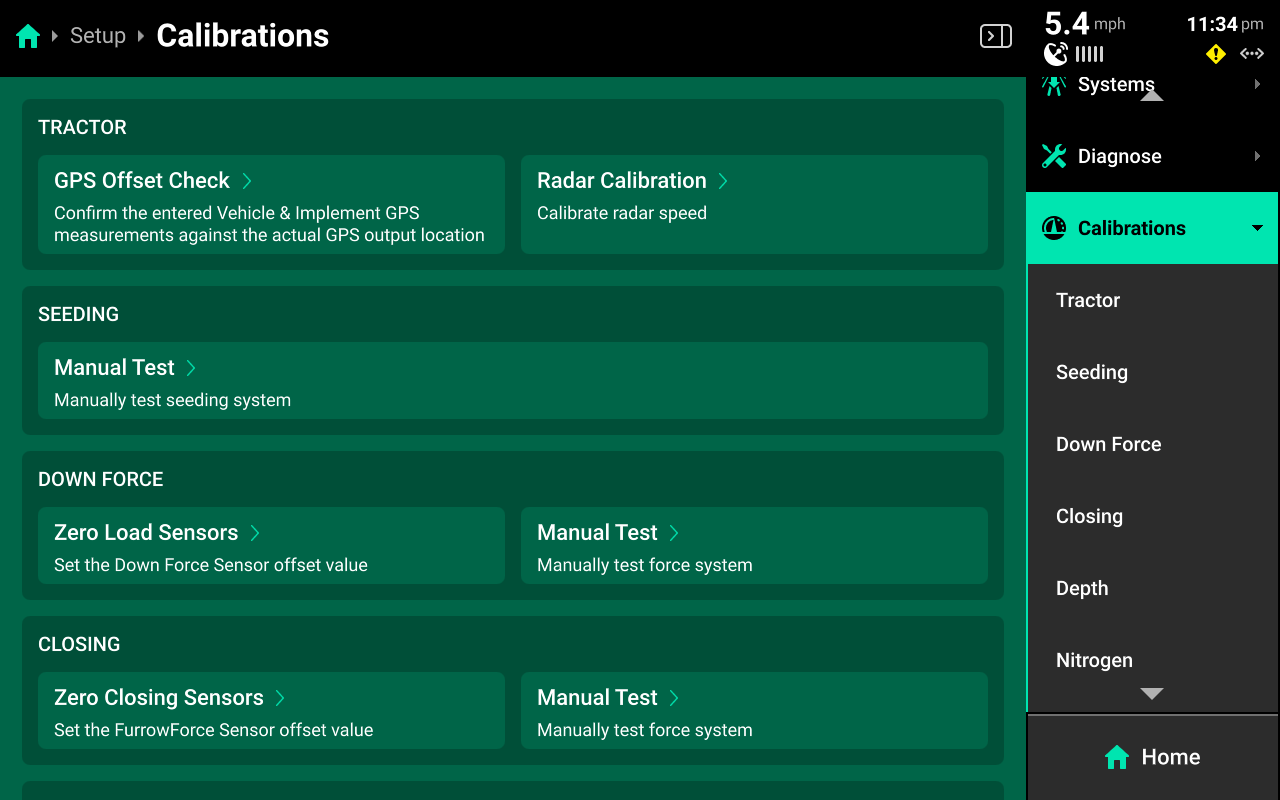Click the 11:34 pm clock
Screen dimensions: 1280x800
pos(1225,24)
